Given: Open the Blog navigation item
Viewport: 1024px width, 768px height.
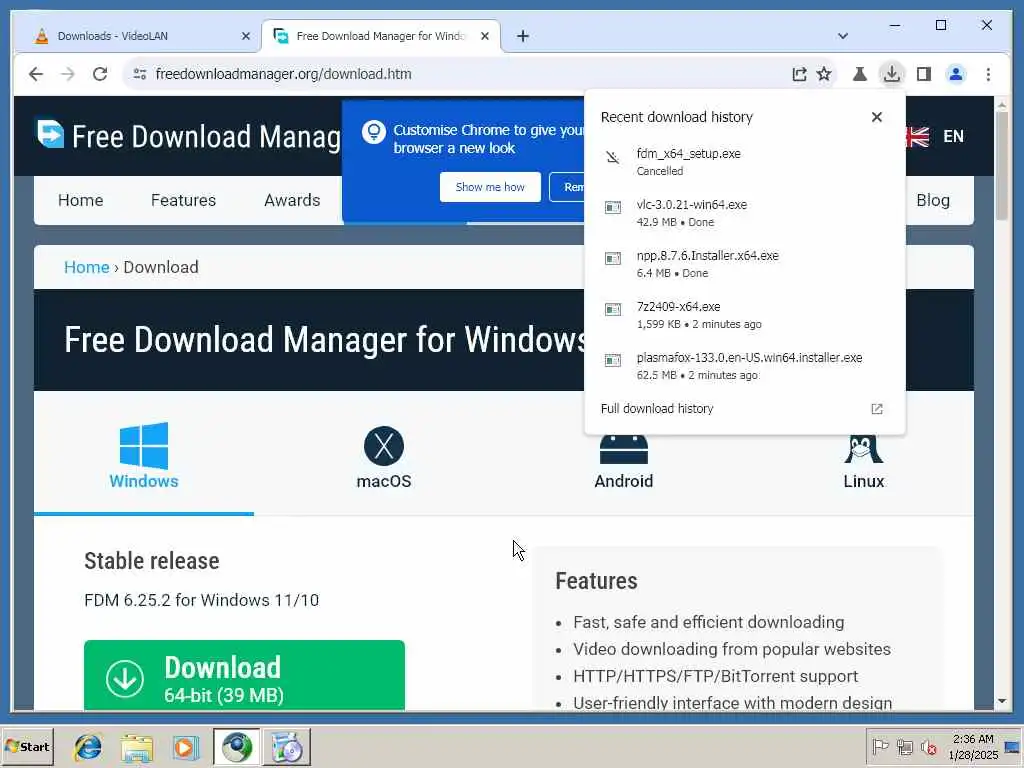Looking at the screenshot, I should [x=933, y=200].
